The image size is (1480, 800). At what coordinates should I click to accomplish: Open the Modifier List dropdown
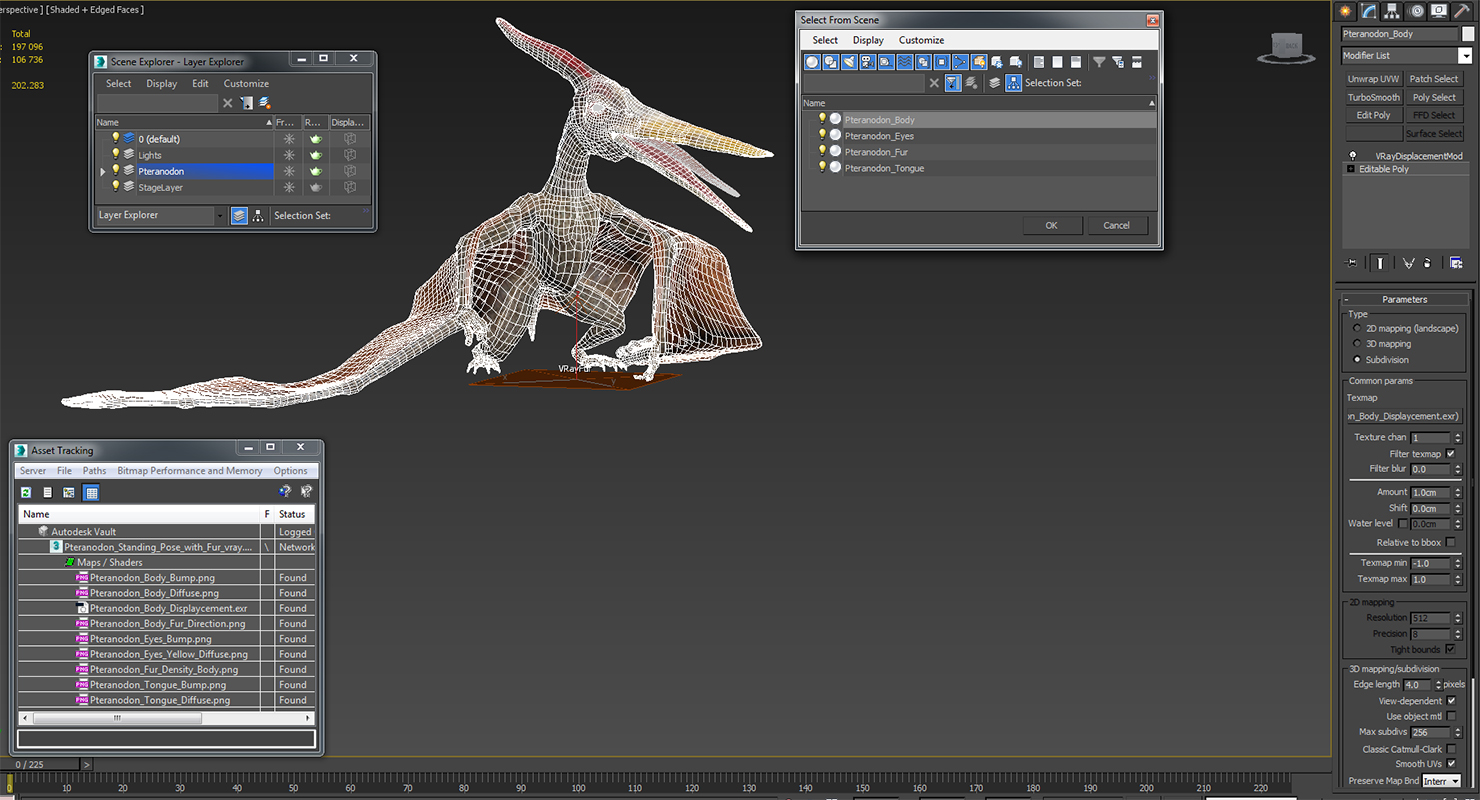(x=1465, y=56)
